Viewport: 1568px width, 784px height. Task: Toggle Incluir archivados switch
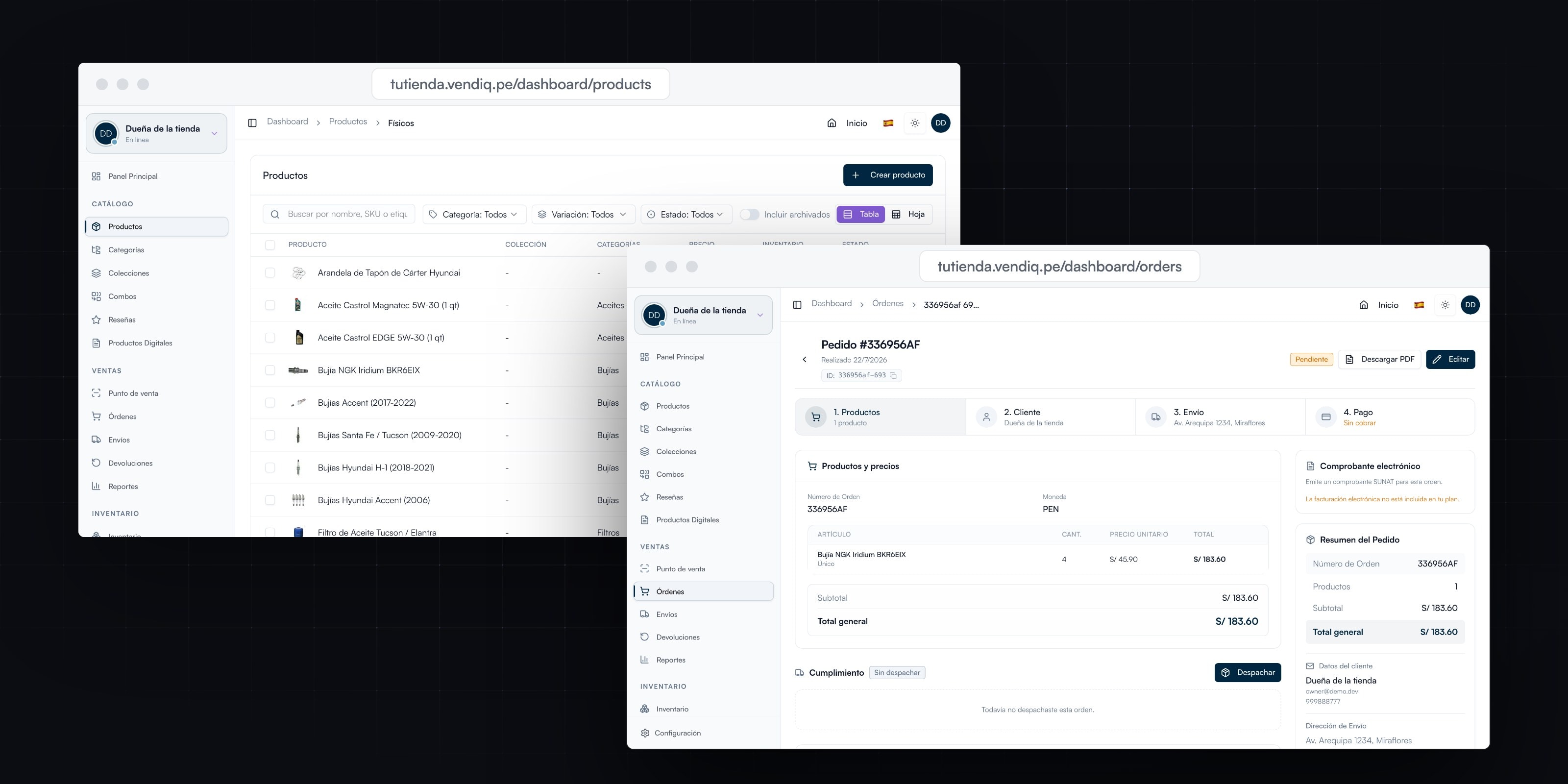[749, 214]
